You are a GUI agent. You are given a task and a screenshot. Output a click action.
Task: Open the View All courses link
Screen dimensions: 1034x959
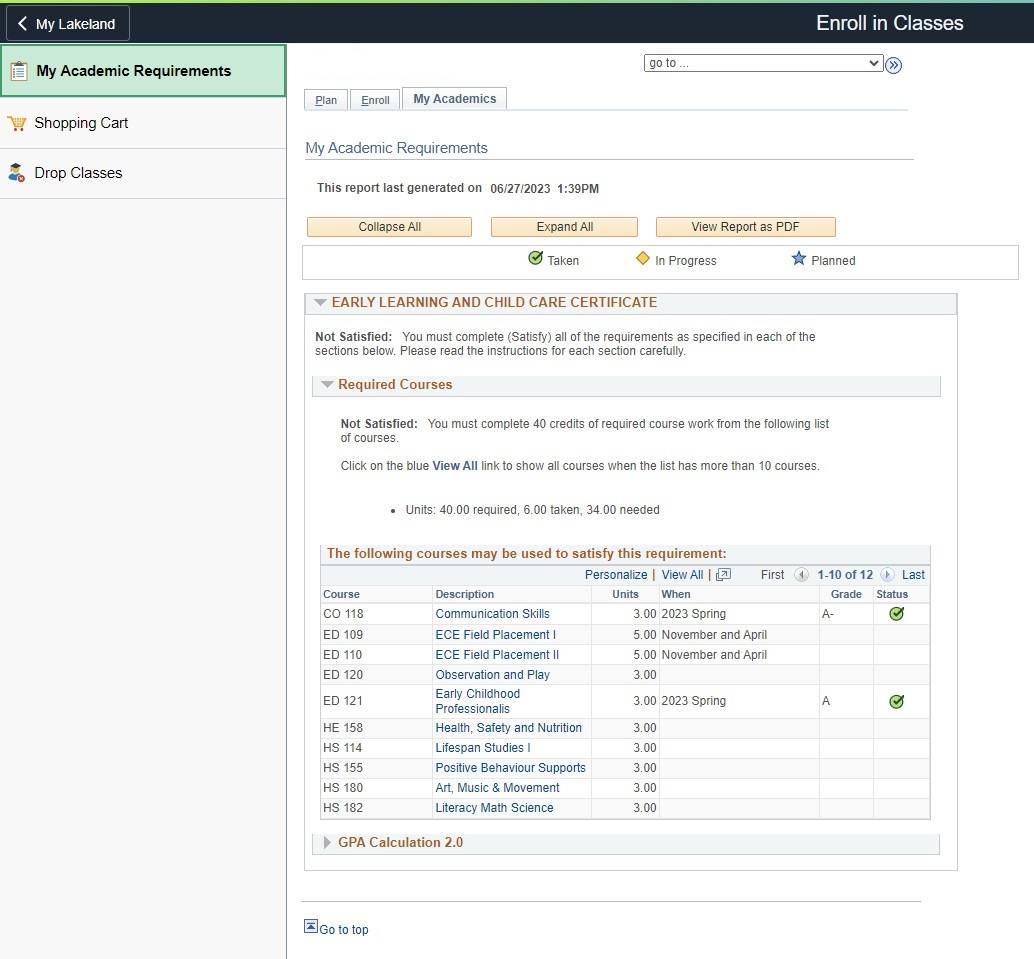682,575
